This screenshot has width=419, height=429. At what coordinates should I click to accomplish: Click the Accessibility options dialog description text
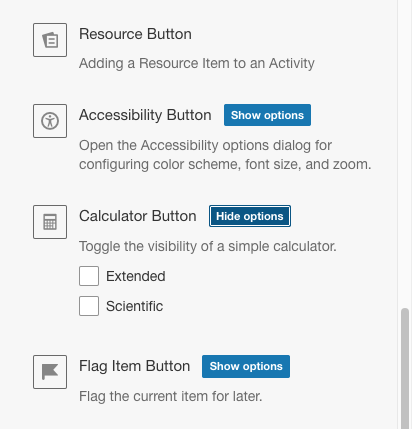coord(225,155)
